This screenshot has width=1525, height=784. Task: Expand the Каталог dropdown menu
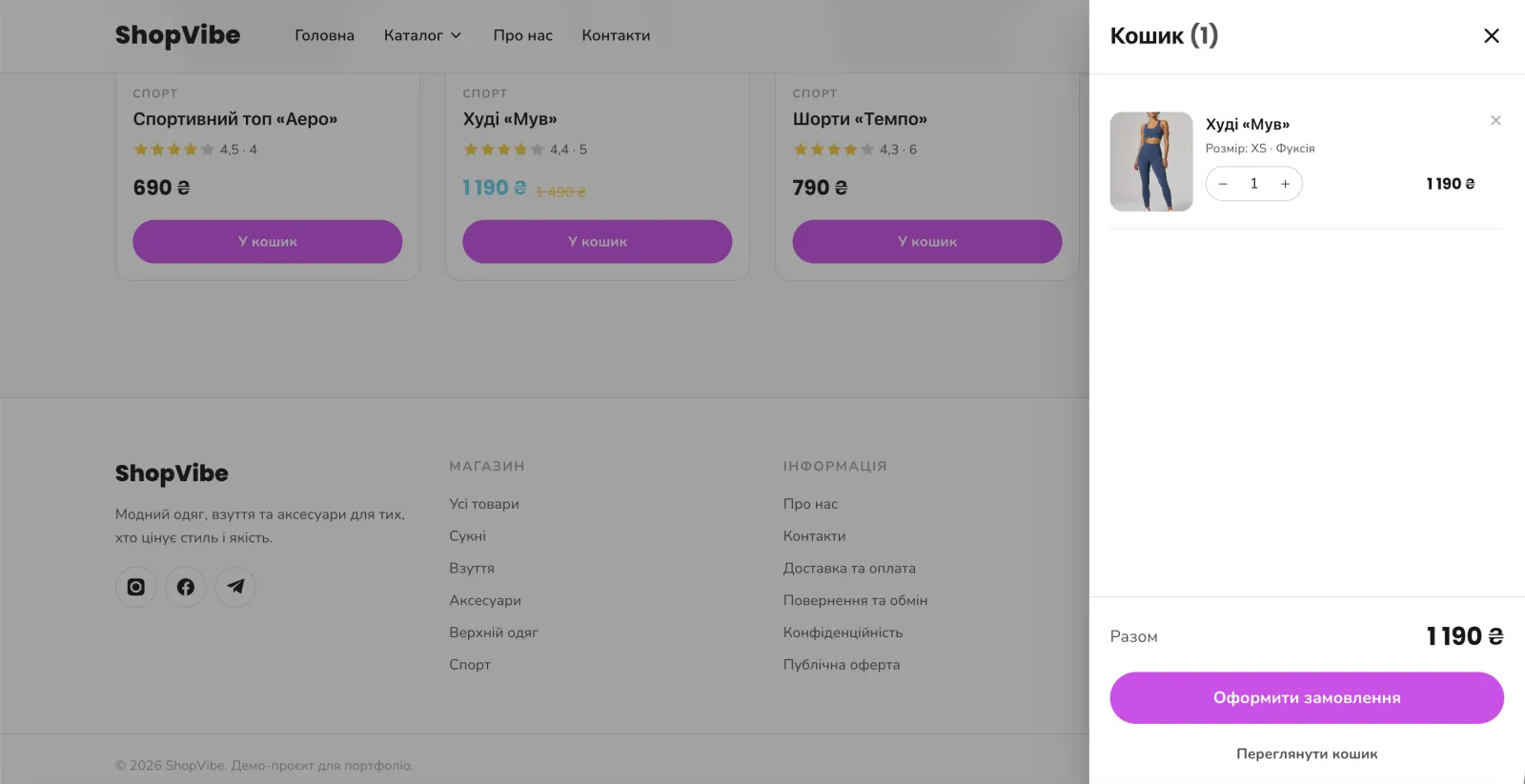click(423, 35)
